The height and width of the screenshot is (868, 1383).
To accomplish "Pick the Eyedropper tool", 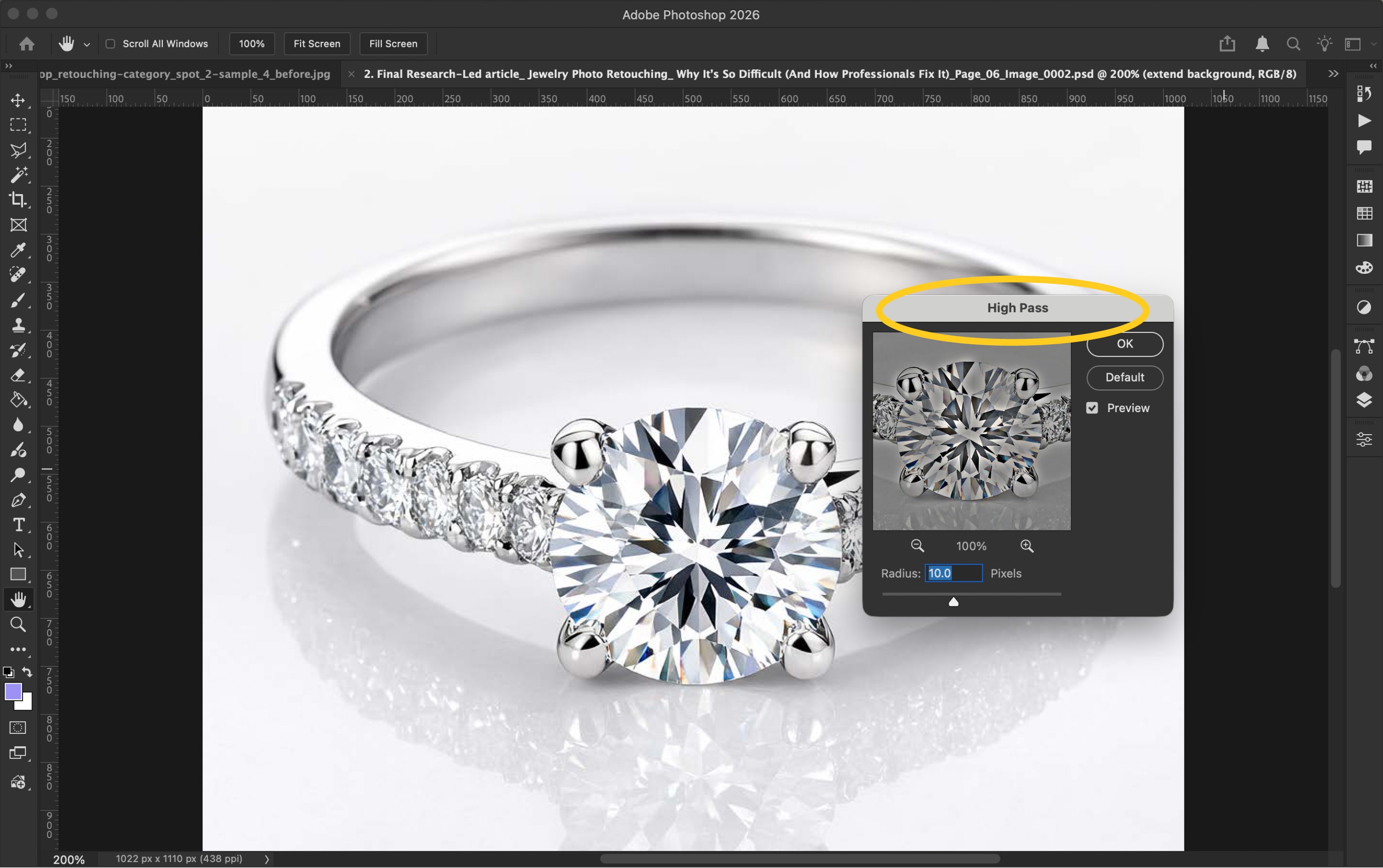I will [18, 250].
